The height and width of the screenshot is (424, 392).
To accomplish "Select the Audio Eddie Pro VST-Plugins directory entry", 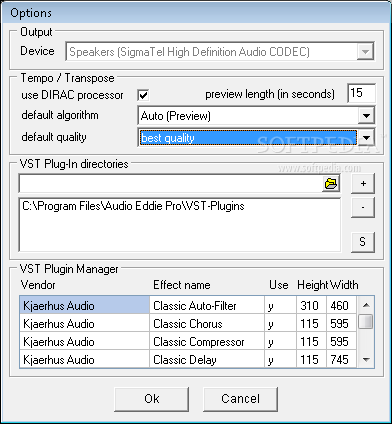I will coord(133,206).
